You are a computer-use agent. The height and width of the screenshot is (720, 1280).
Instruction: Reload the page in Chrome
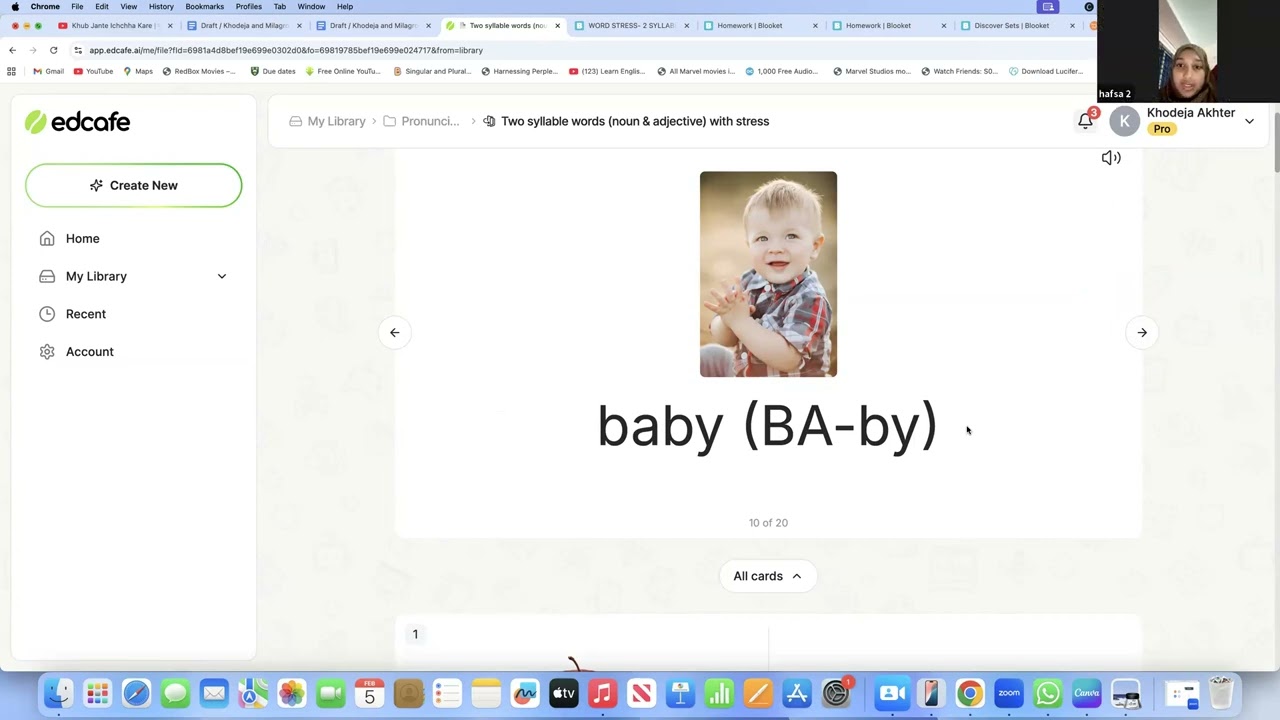coord(53,50)
